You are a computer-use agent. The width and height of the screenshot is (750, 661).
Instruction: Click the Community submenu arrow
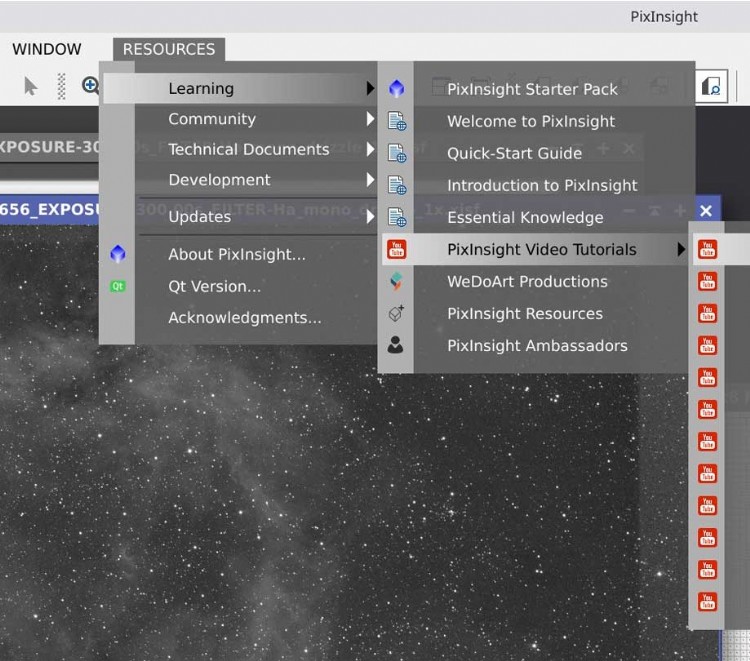pos(370,119)
